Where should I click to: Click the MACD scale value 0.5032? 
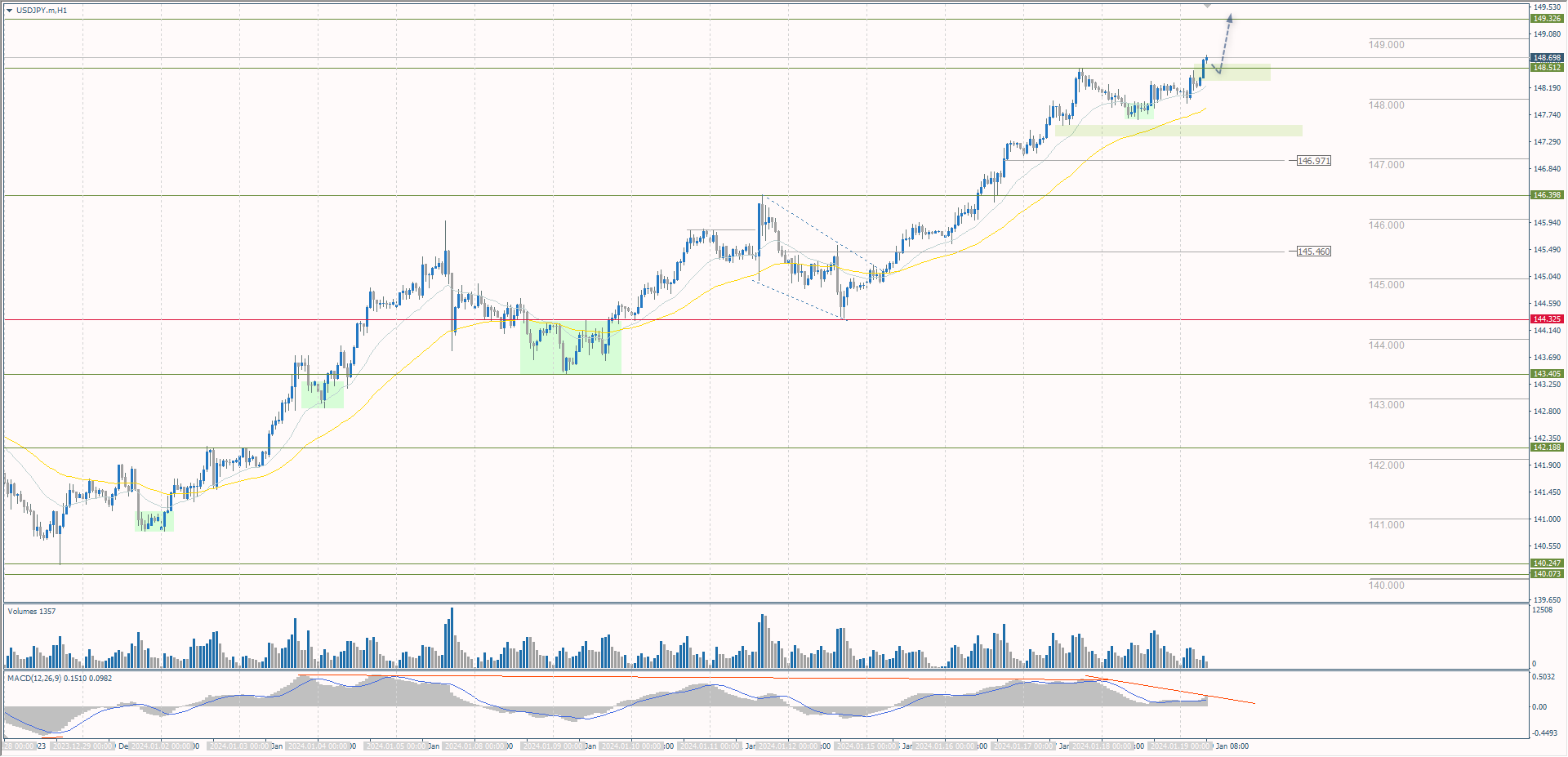point(1543,677)
